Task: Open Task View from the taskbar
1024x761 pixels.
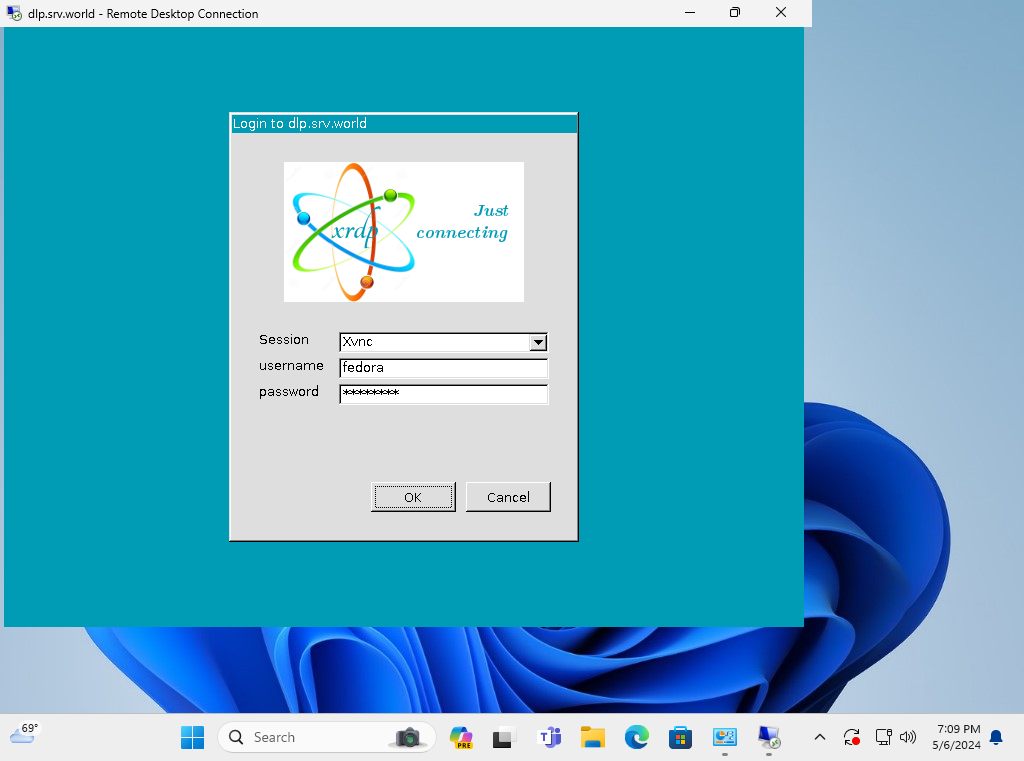Action: pyautogui.click(x=505, y=737)
